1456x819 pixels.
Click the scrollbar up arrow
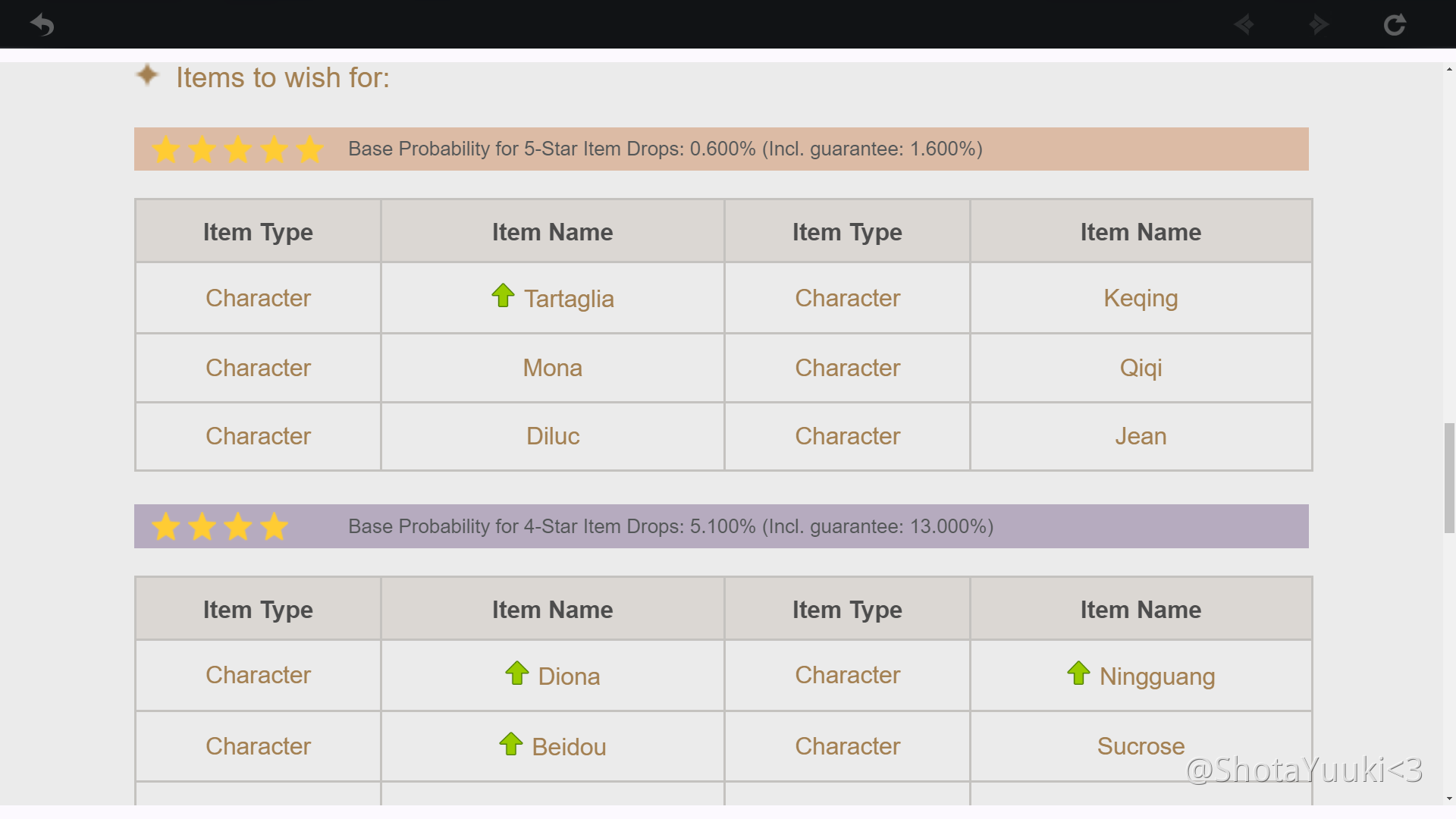pyautogui.click(x=1449, y=70)
